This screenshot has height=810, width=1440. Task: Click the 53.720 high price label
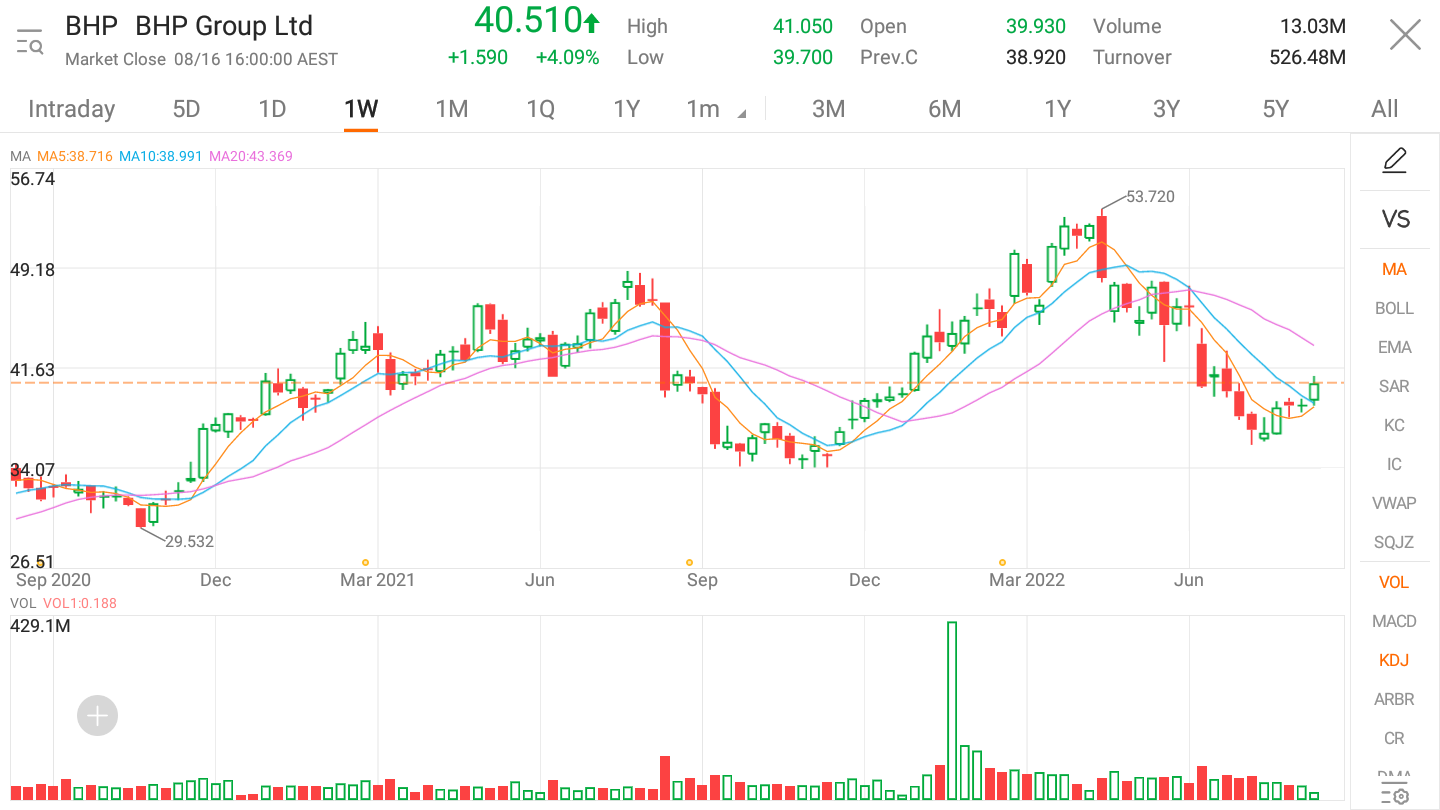[x=1150, y=197]
